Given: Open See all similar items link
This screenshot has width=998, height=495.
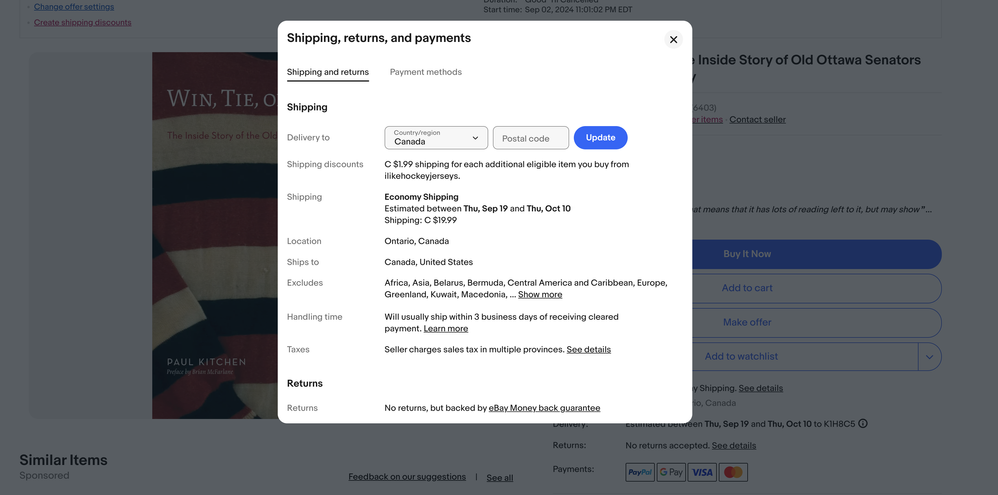Looking at the screenshot, I should tap(499, 478).
